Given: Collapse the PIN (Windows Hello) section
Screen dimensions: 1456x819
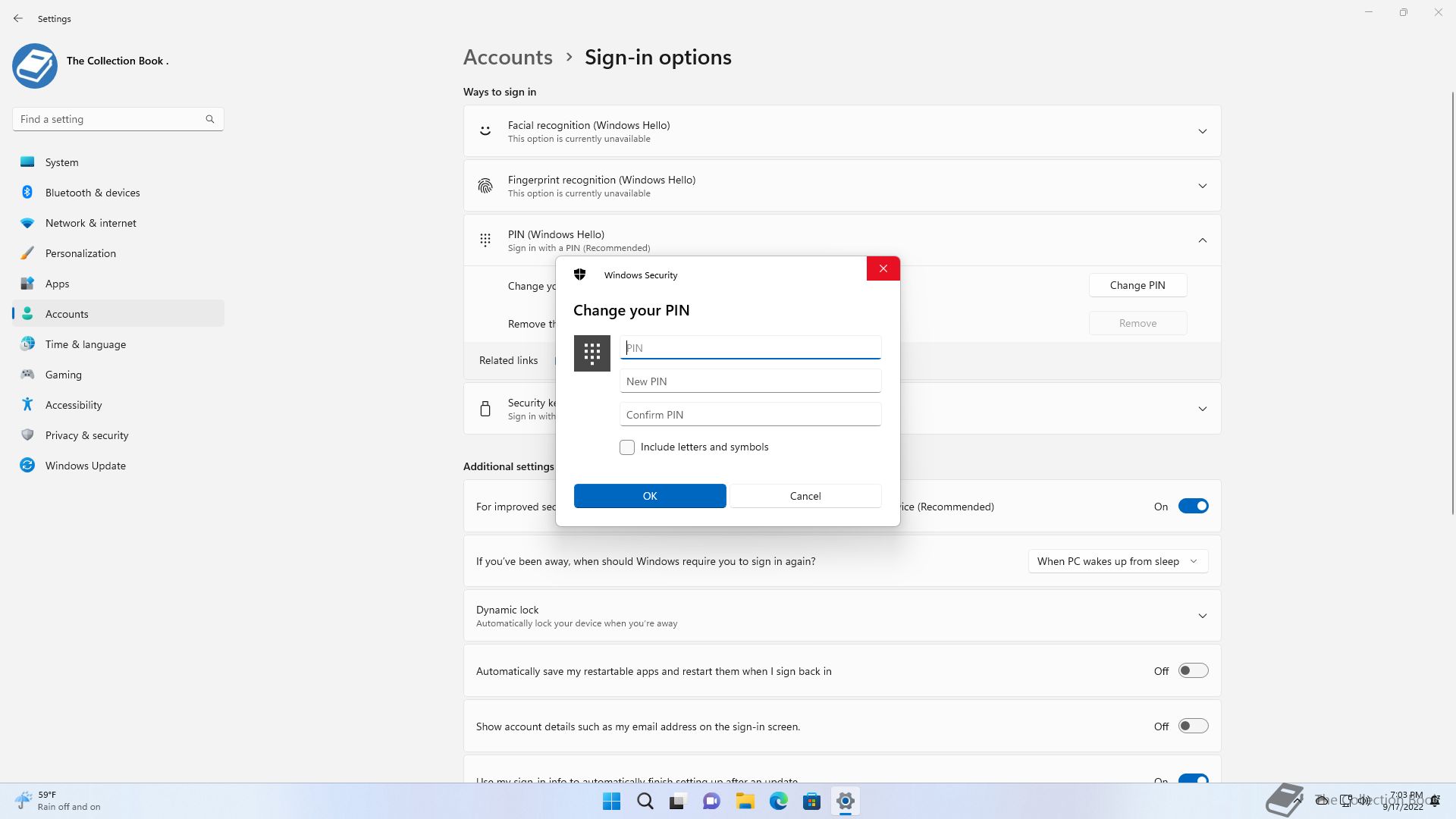Looking at the screenshot, I should pyautogui.click(x=1202, y=240).
